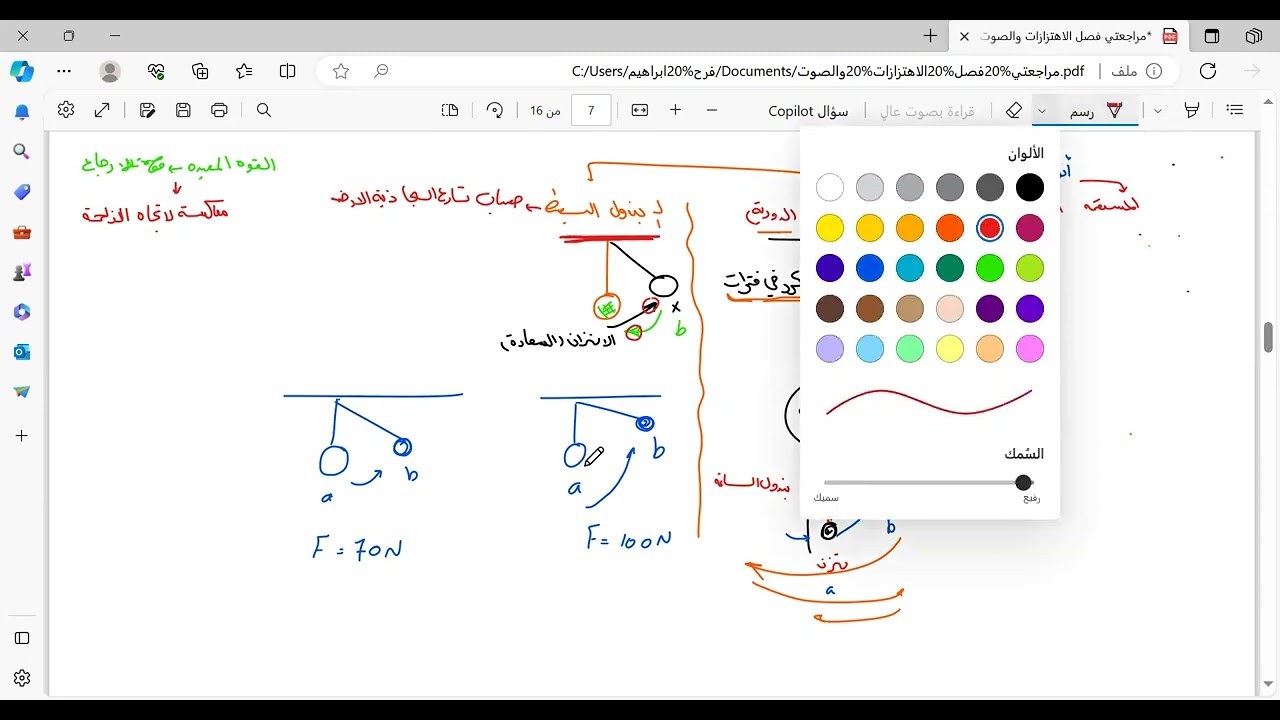This screenshot has width=1280, height=720.
Task: Click the split screen icon
Action: coord(288,71)
